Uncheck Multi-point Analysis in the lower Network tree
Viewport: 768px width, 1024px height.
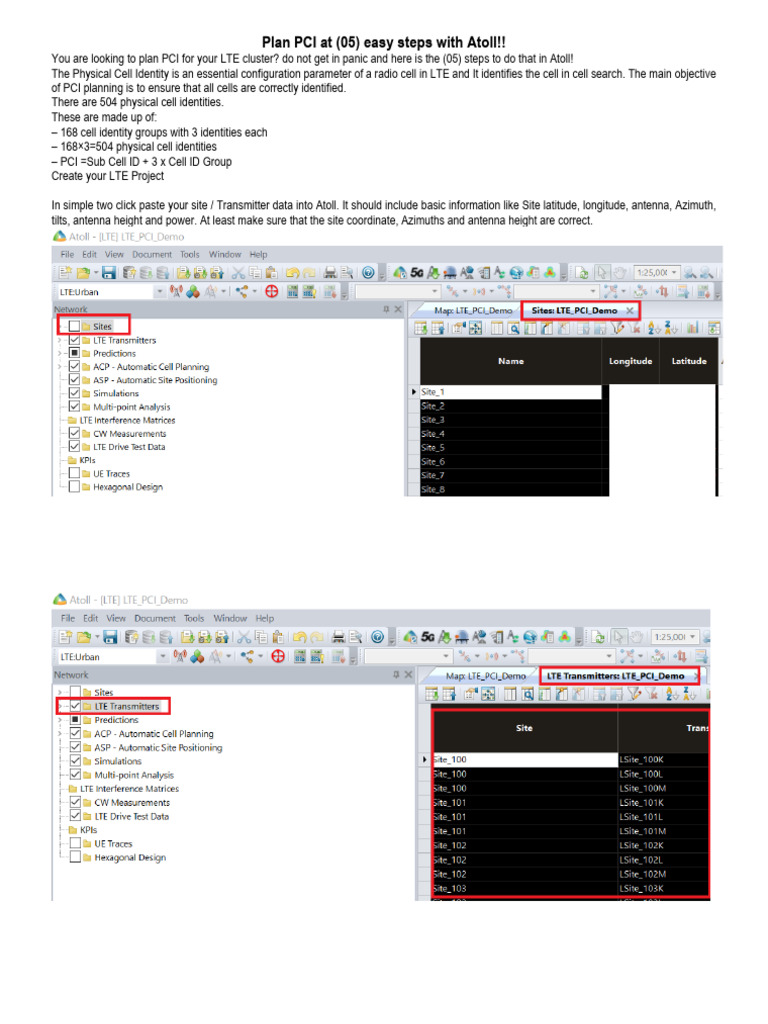[x=76, y=775]
